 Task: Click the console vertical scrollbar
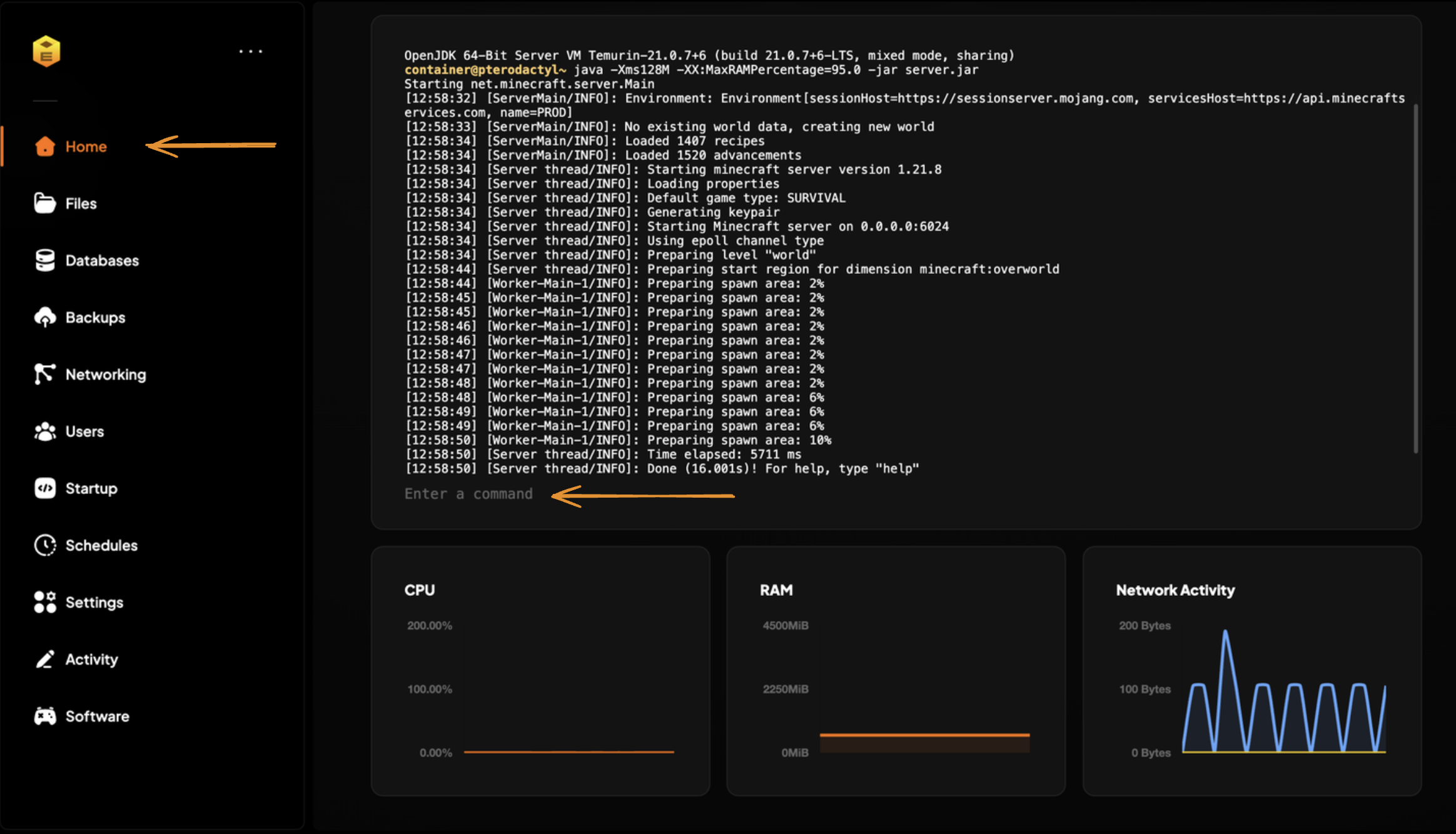coord(1415,278)
